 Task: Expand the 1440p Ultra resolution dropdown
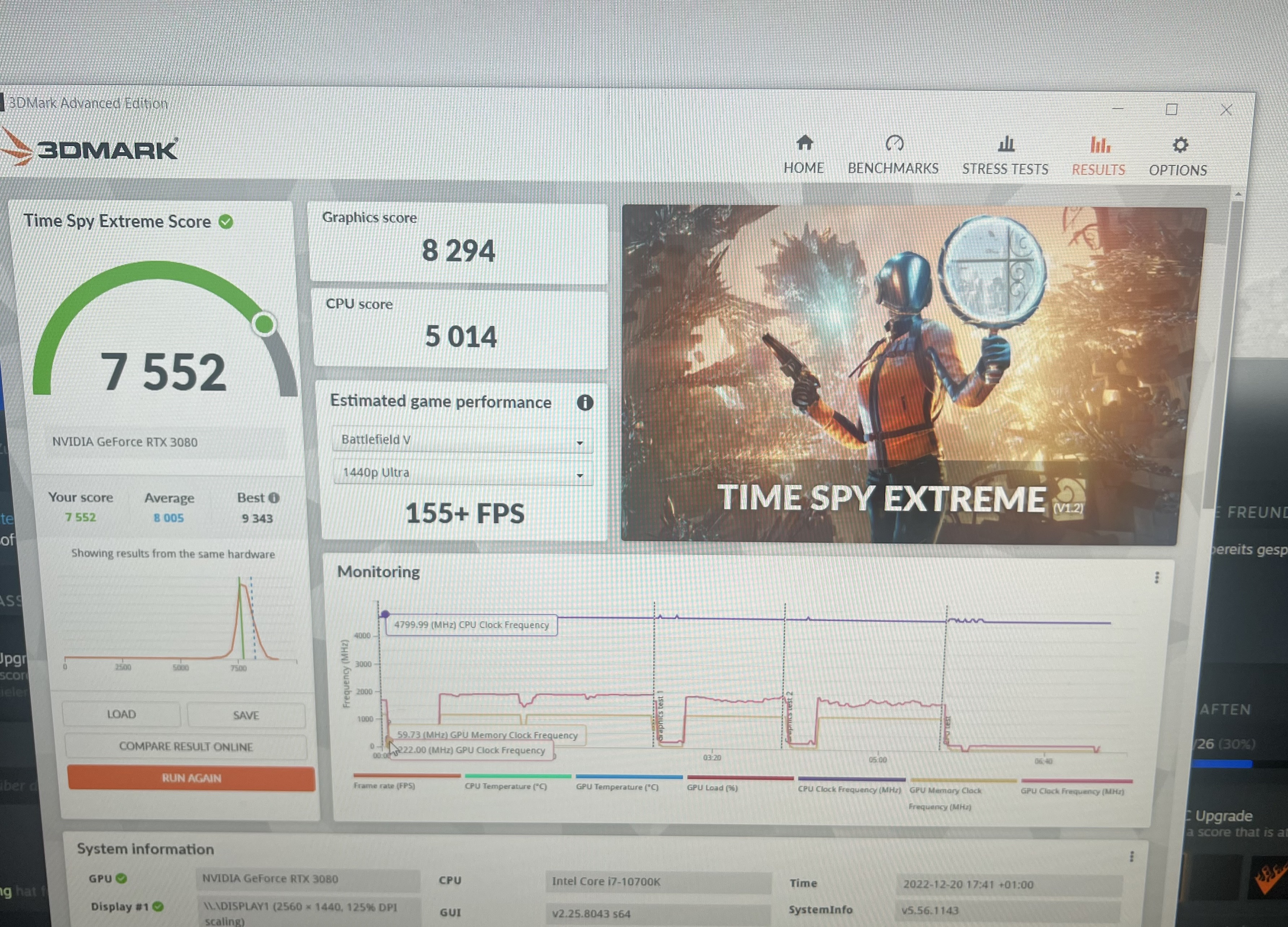[463, 473]
